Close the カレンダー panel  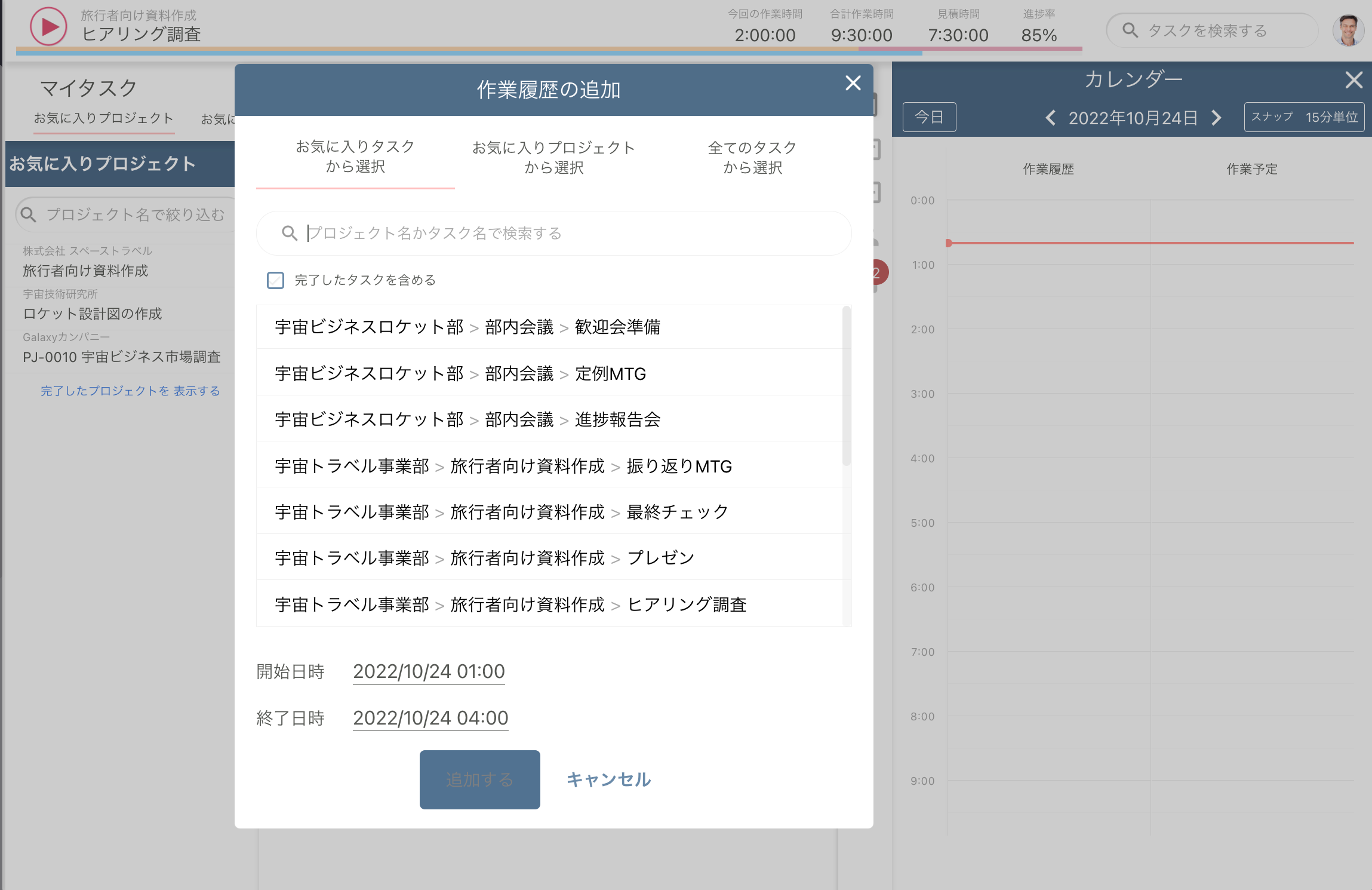1353,80
